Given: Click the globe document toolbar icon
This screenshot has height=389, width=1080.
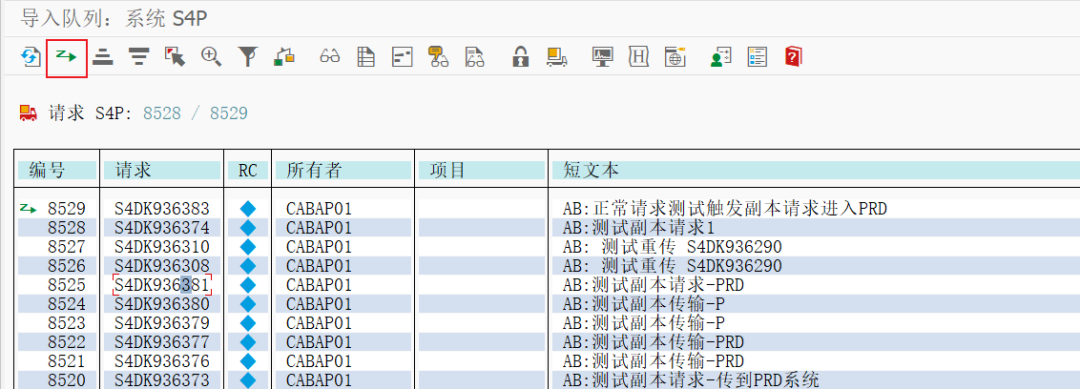Looking at the screenshot, I should click(x=676, y=56).
